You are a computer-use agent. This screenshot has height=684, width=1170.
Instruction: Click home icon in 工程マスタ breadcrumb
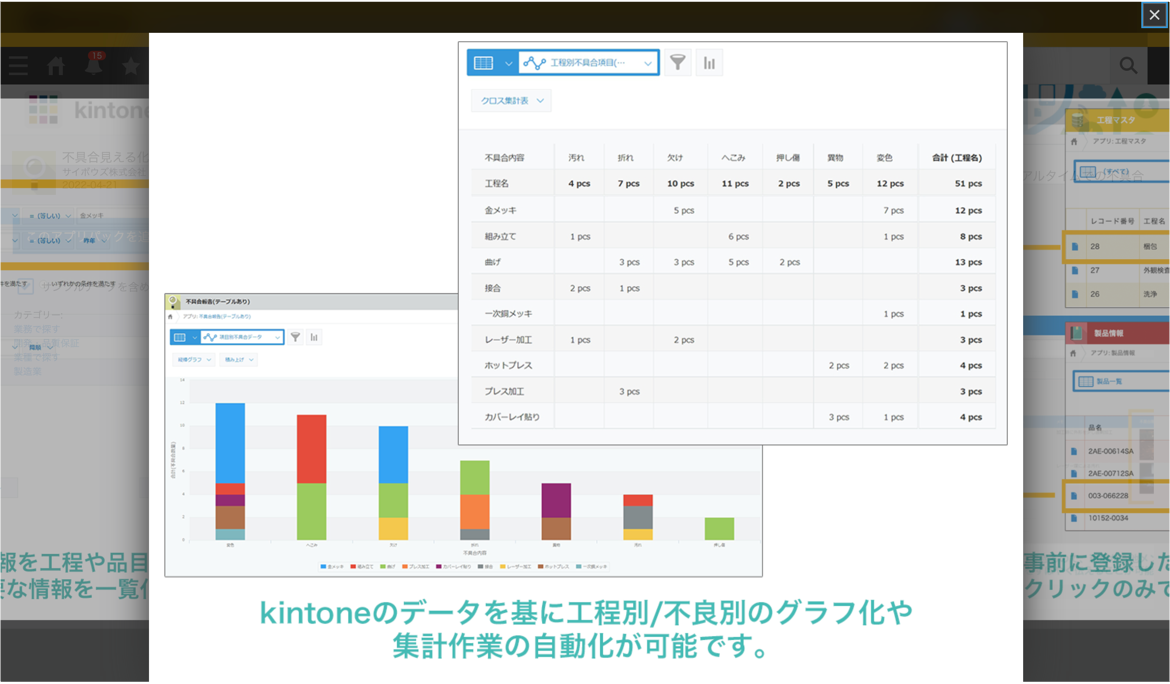point(1074,141)
